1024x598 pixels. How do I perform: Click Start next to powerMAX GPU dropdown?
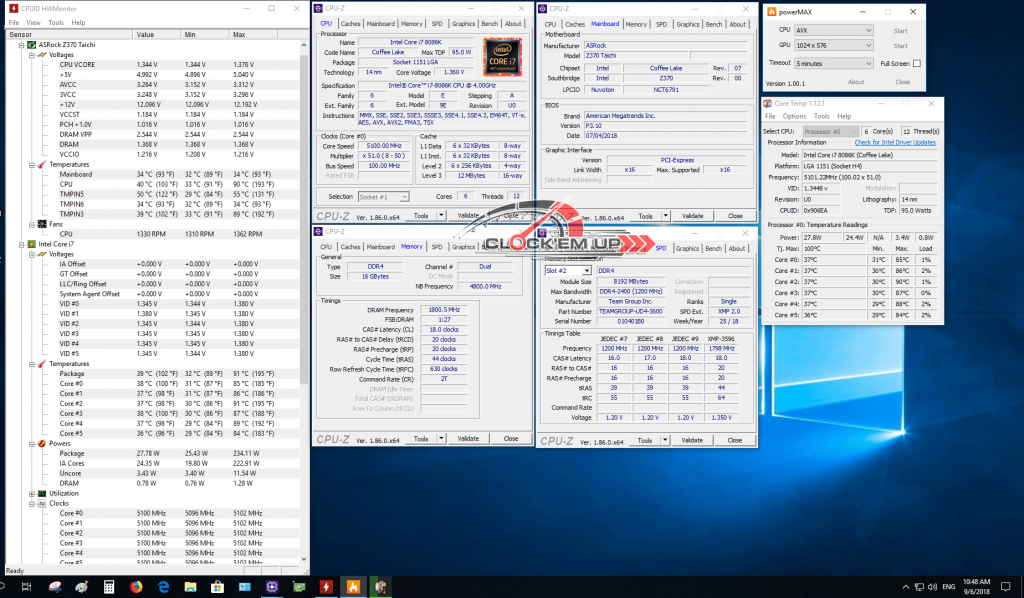point(900,46)
